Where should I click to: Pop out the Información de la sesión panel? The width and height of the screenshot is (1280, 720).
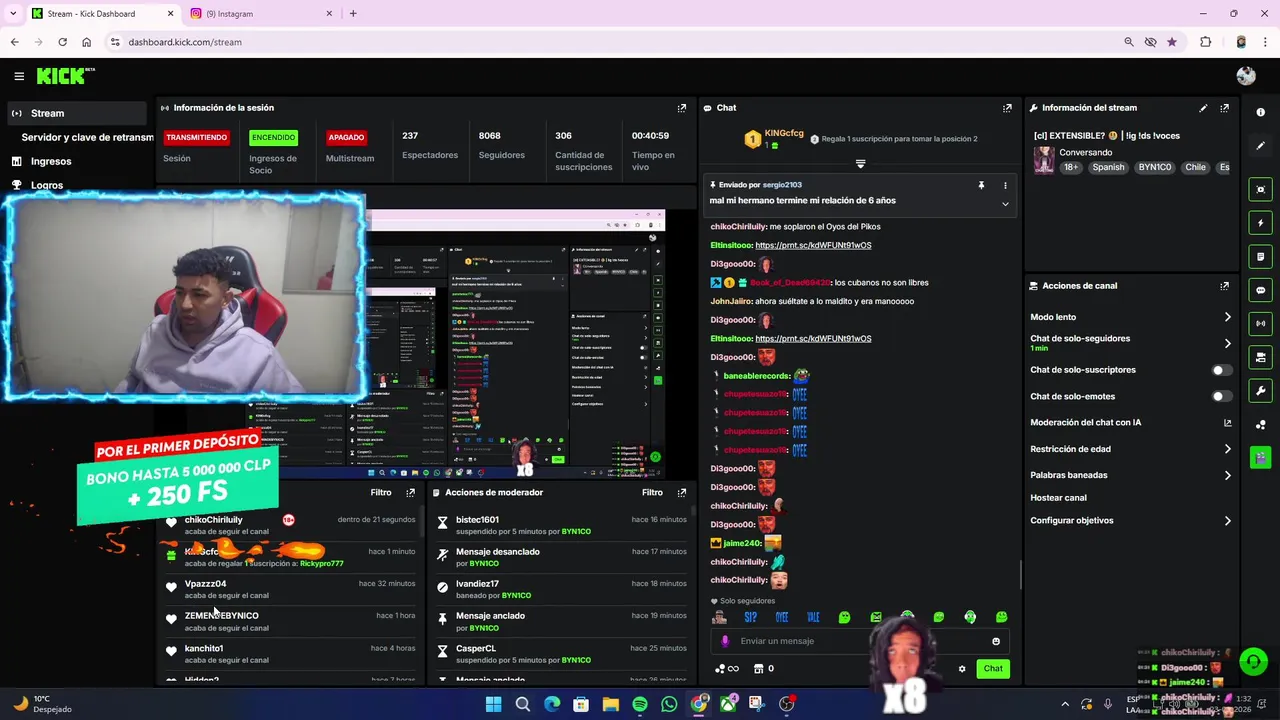point(682,108)
